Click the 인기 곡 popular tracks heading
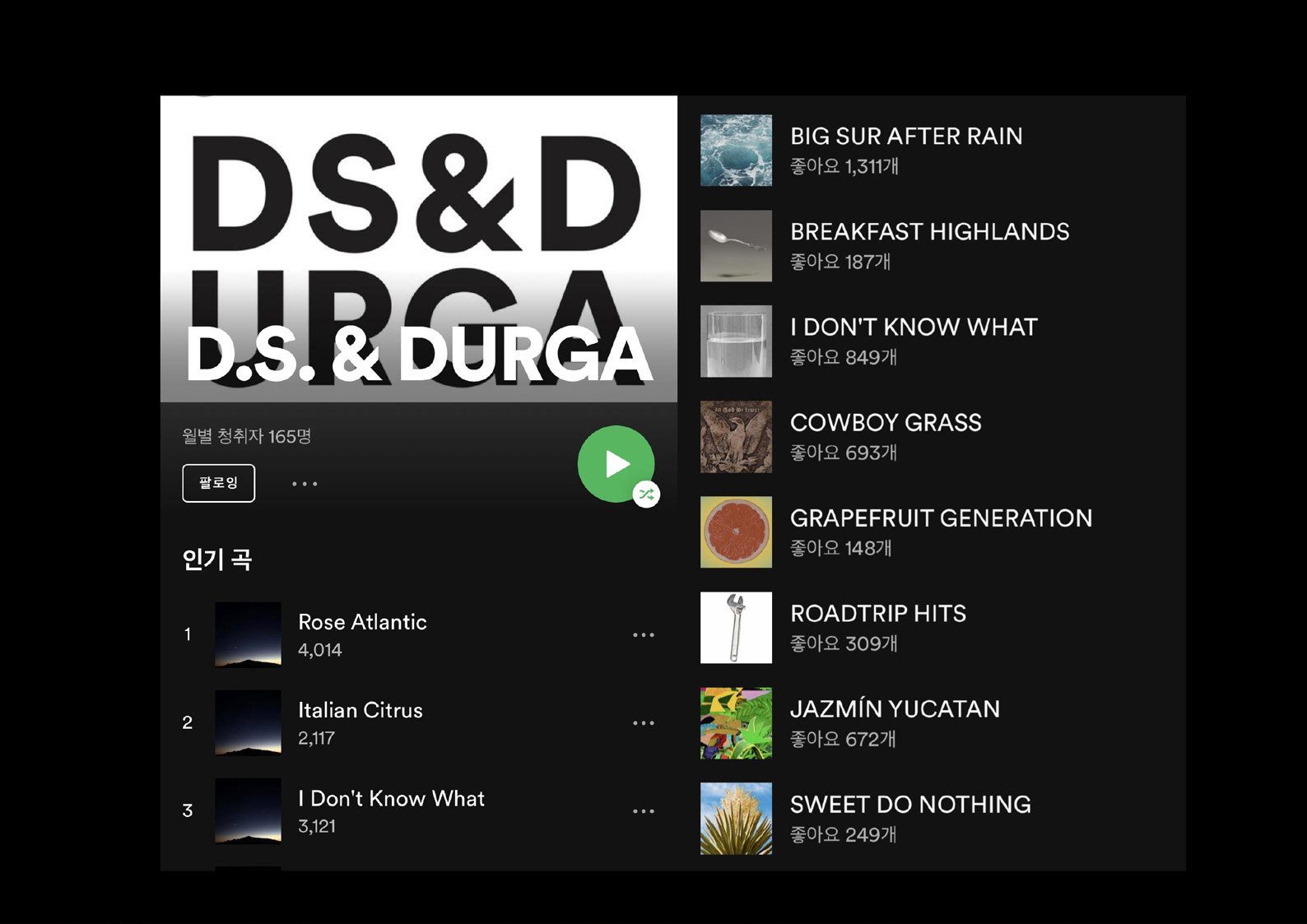This screenshot has width=1307, height=924. tap(217, 560)
